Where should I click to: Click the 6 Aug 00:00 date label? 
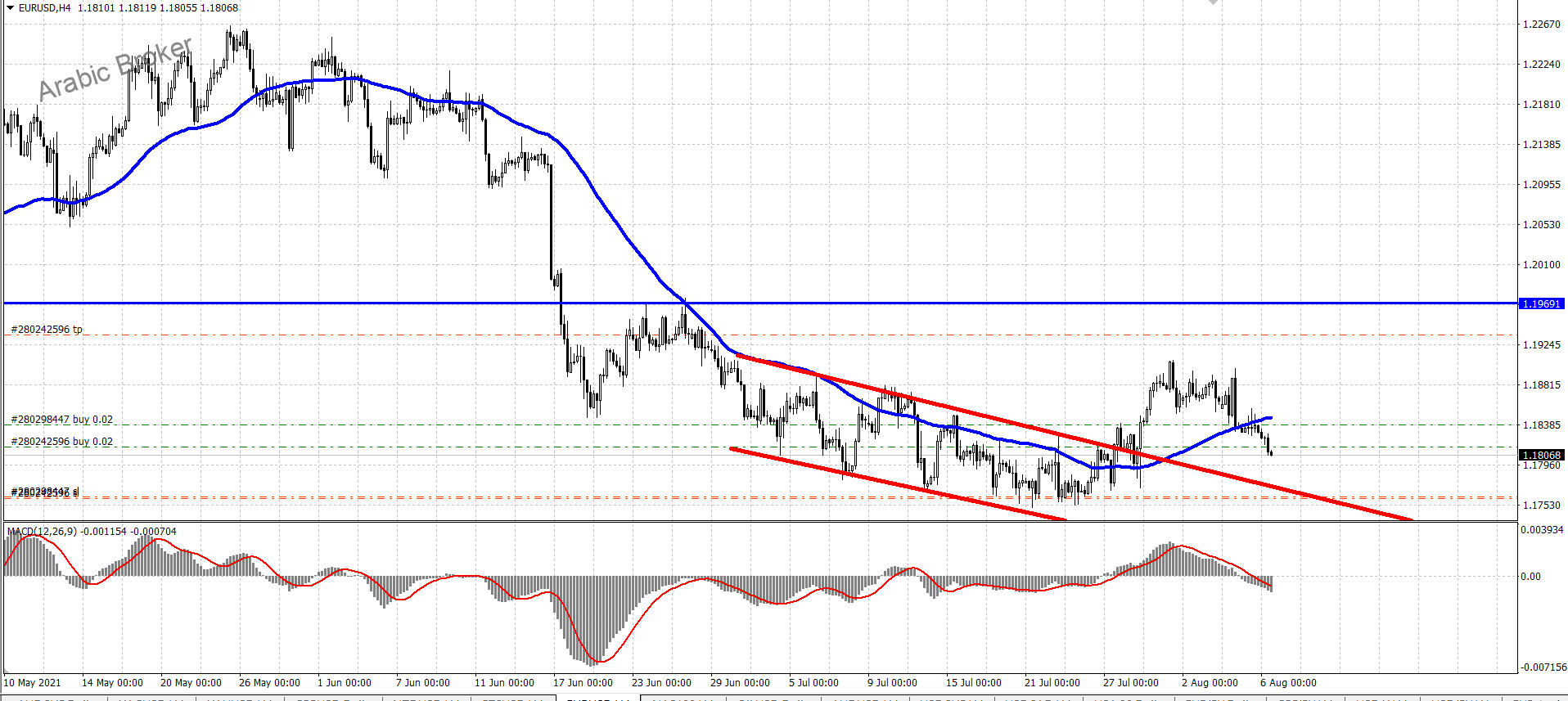click(x=1288, y=683)
